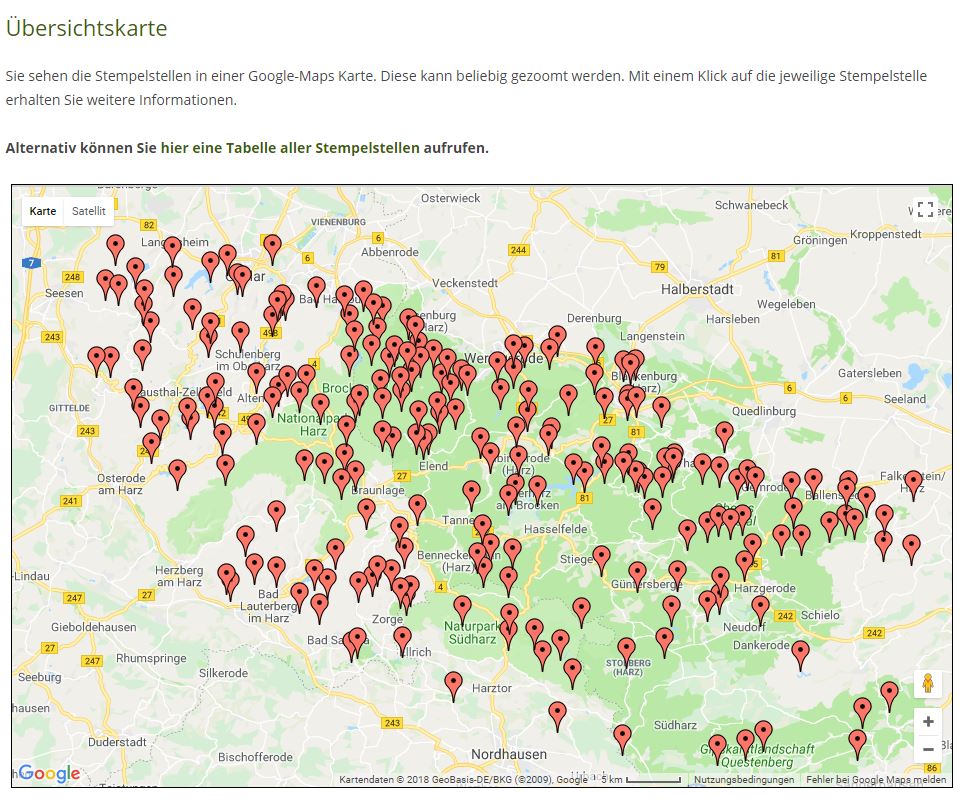
Task: Click the marker just above the Harztor label
Action: pyautogui.click(x=454, y=684)
